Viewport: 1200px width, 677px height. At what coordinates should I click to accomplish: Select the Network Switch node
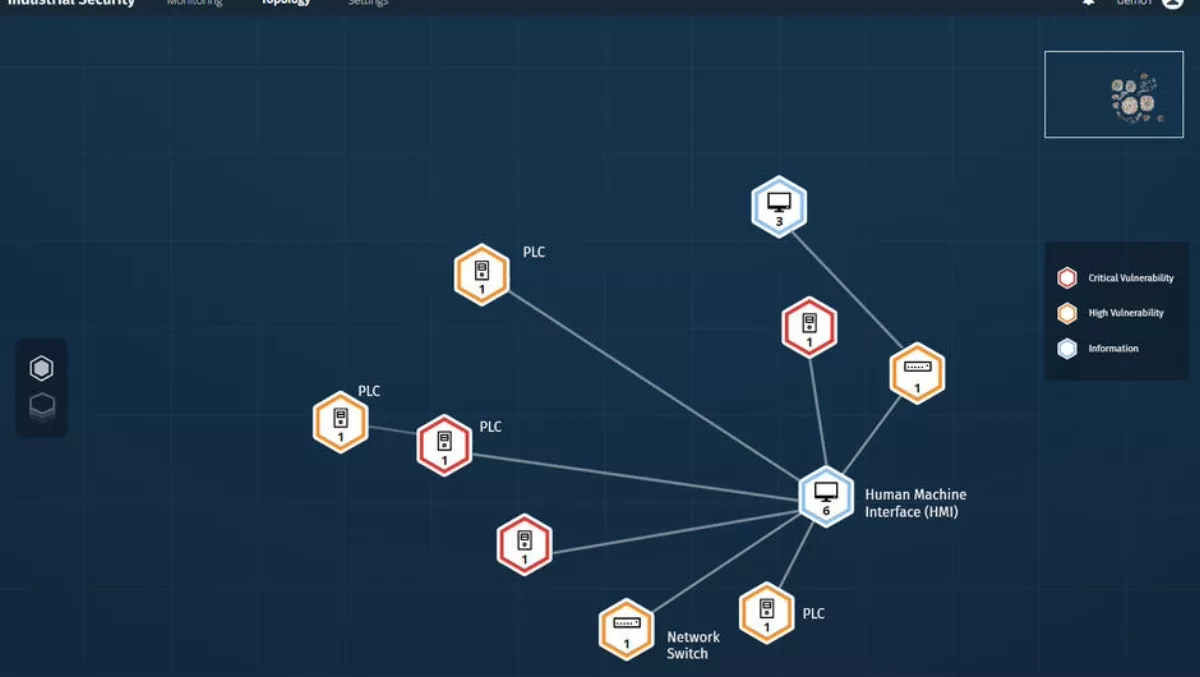pos(627,629)
